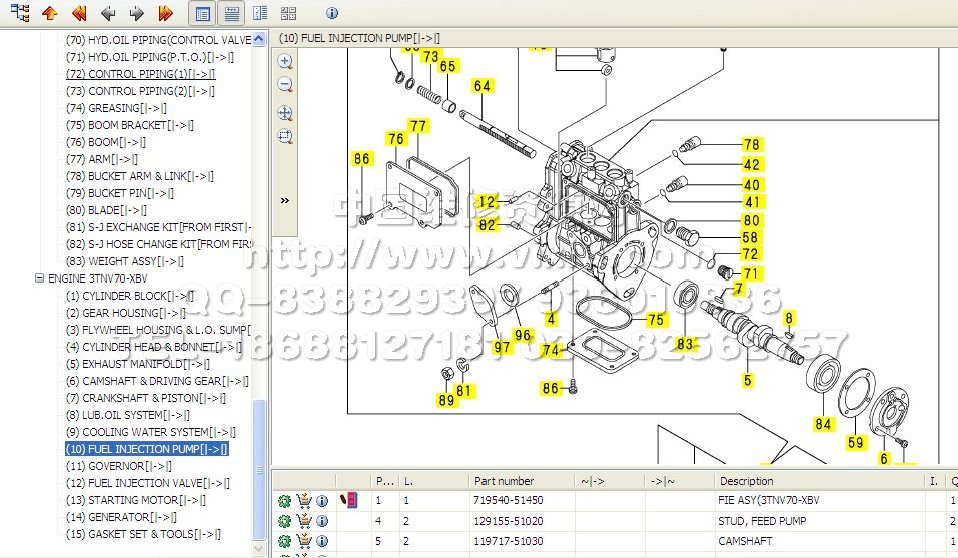Click the zoom out magnifier

285,85
